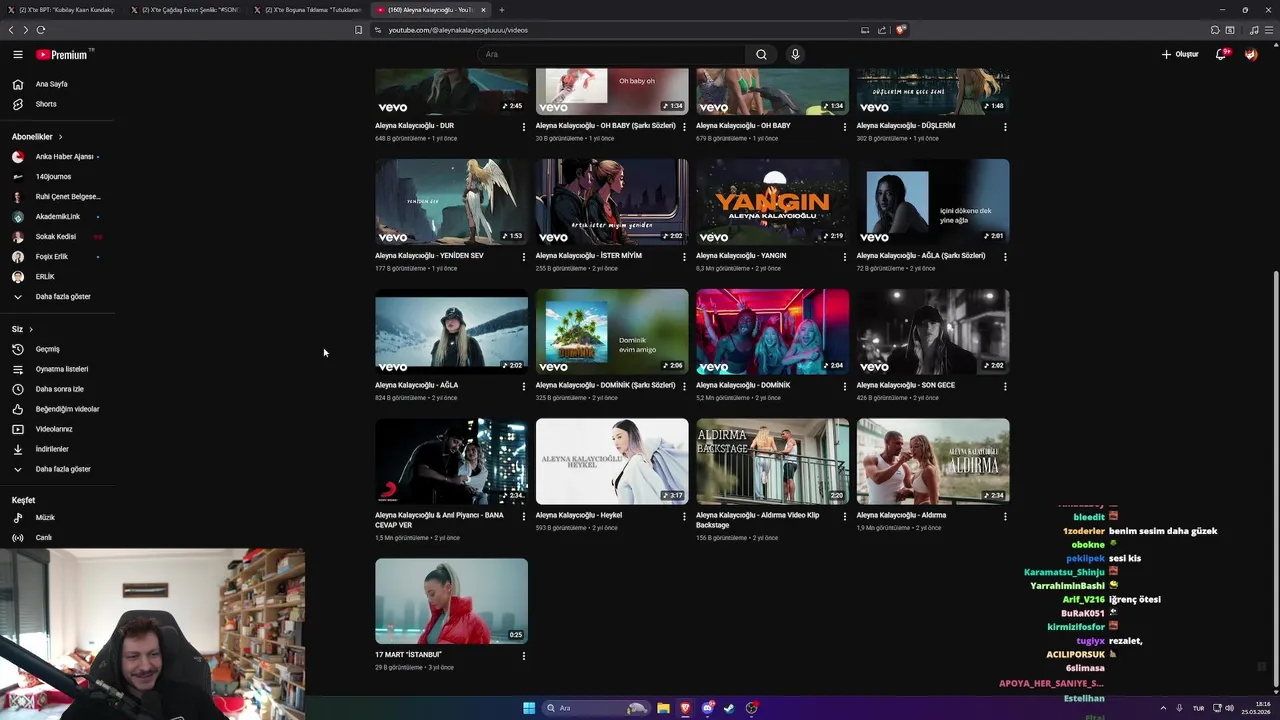Image resolution: width=1280 pixels, height=720 pixels.
Task: Start voice search with microphone icon
Action: pyautogui.click(x=795, y=54)
